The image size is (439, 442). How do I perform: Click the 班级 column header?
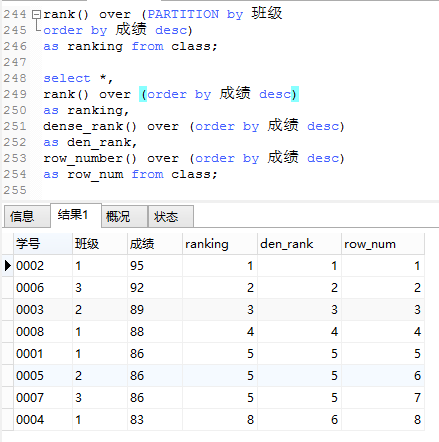[x=100, y=244]
